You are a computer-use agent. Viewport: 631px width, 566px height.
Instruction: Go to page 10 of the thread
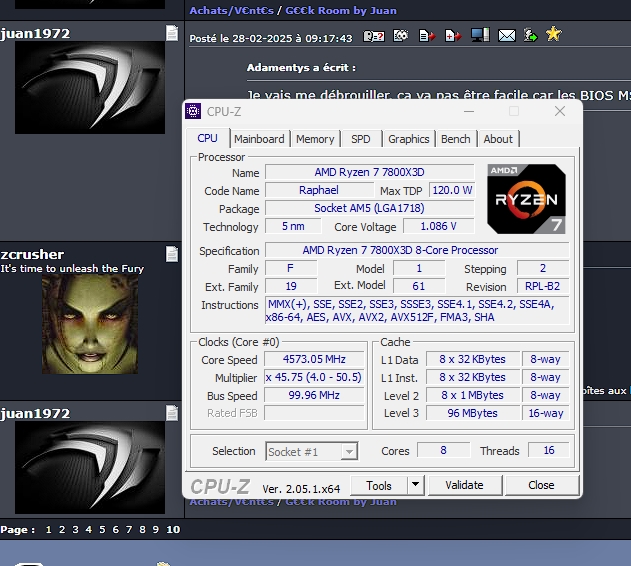173,530
